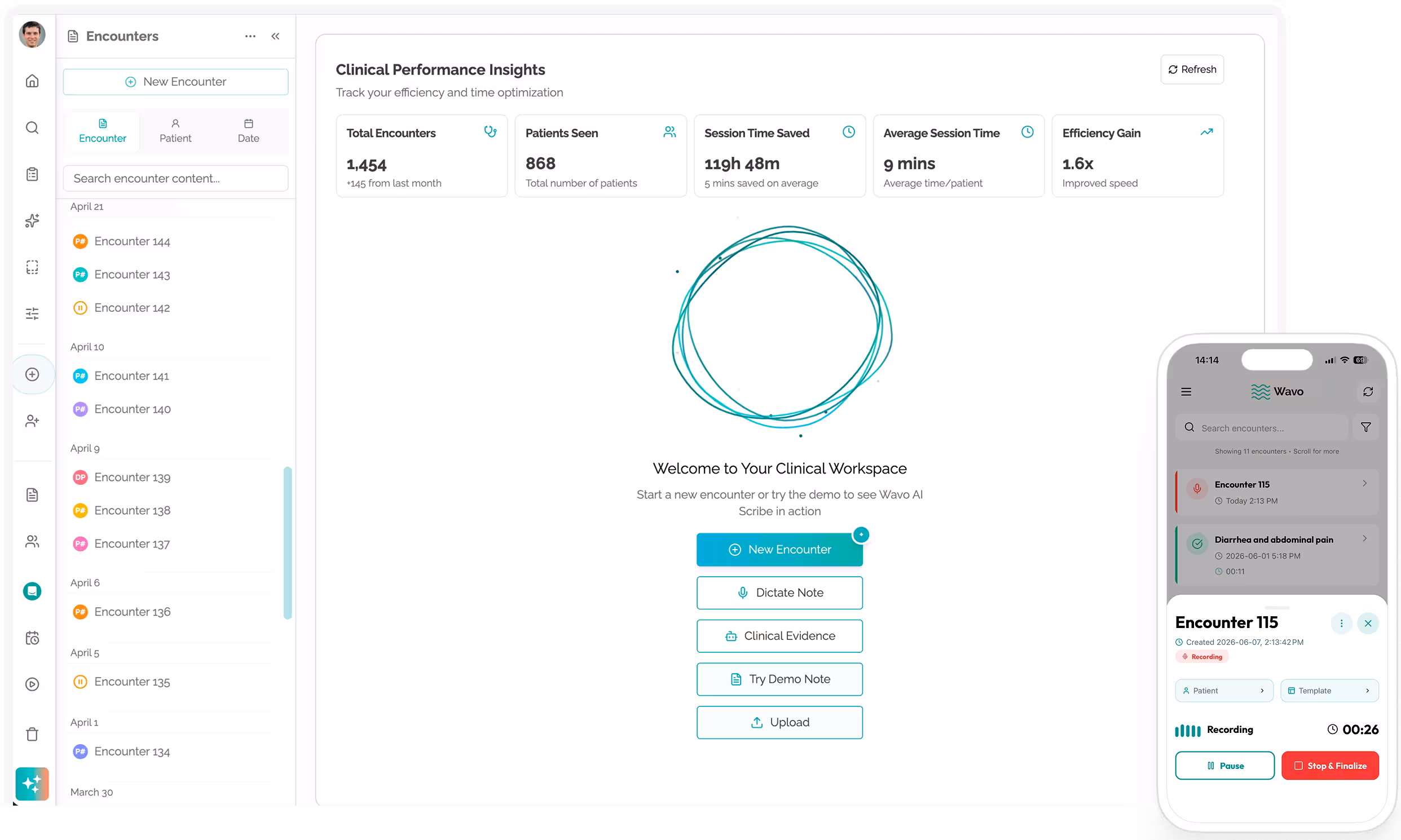This screenshot has width=1401, height=840.
Task: Switch to the Encounter tab
Action: (x=103, y=132)
